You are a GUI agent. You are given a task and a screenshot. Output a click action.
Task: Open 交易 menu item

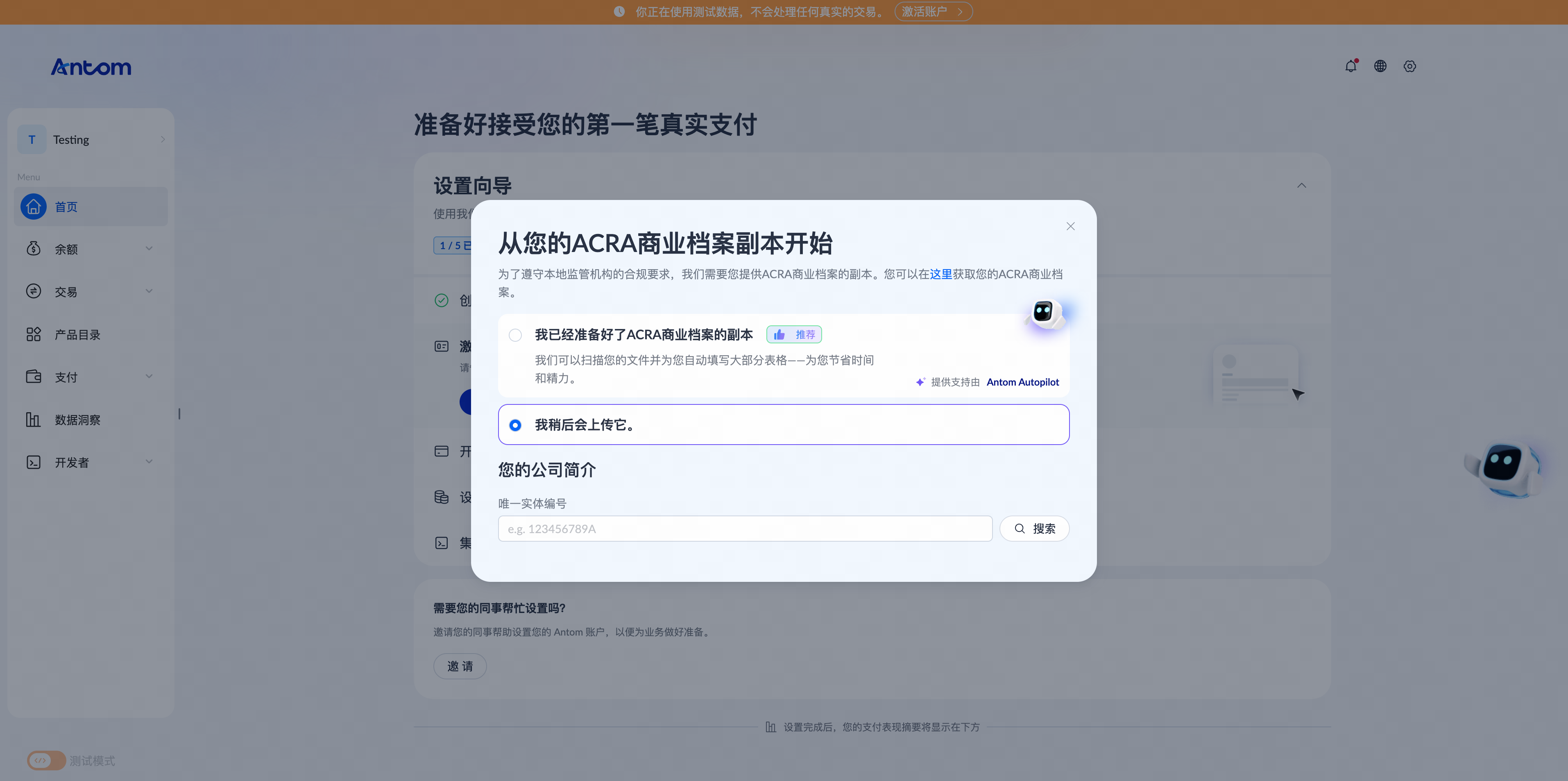tap(91, 292)
